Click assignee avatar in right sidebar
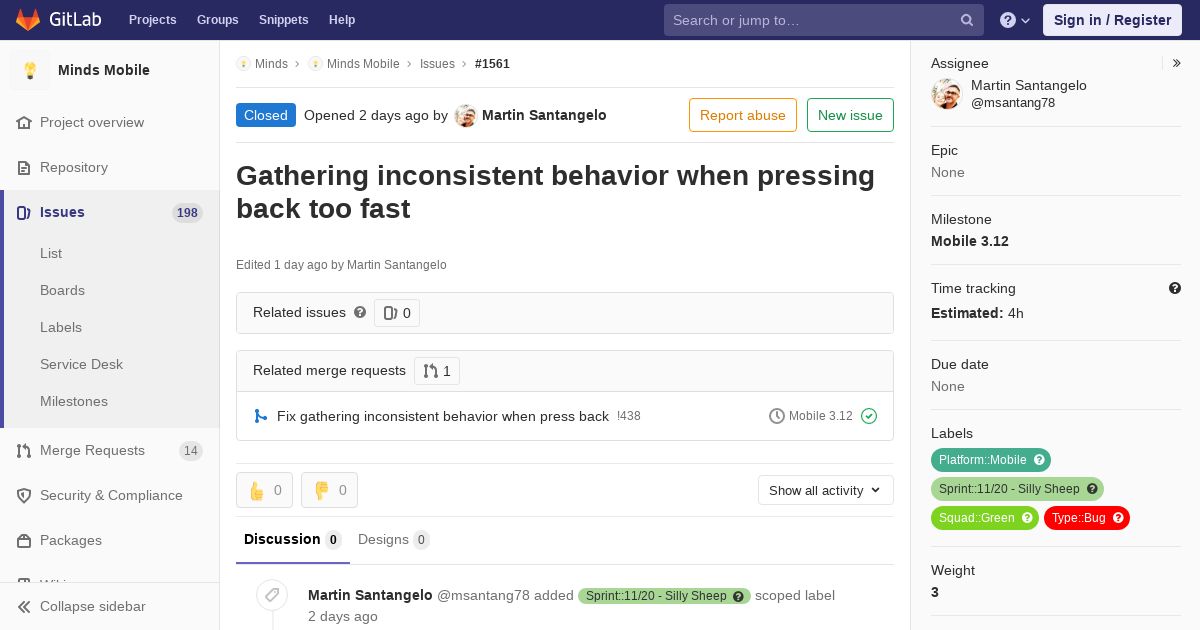 click(946, 94)
